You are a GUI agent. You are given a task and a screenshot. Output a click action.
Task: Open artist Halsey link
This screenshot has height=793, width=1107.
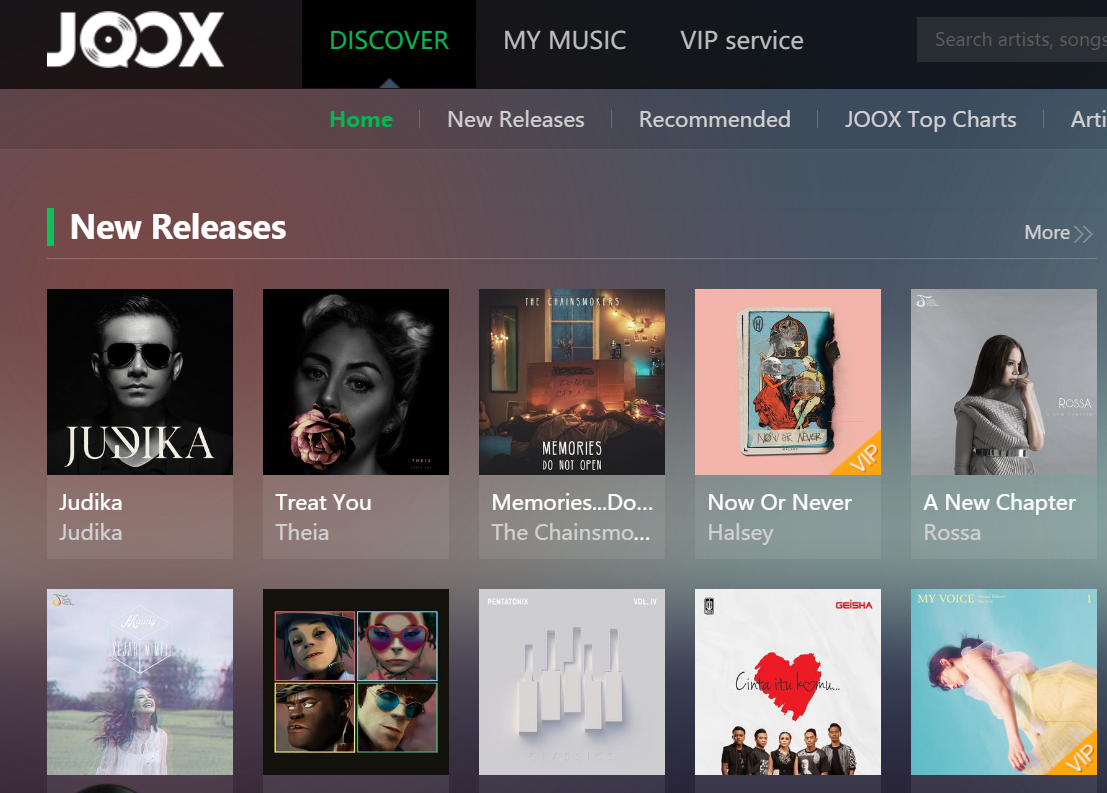(741, 532)
